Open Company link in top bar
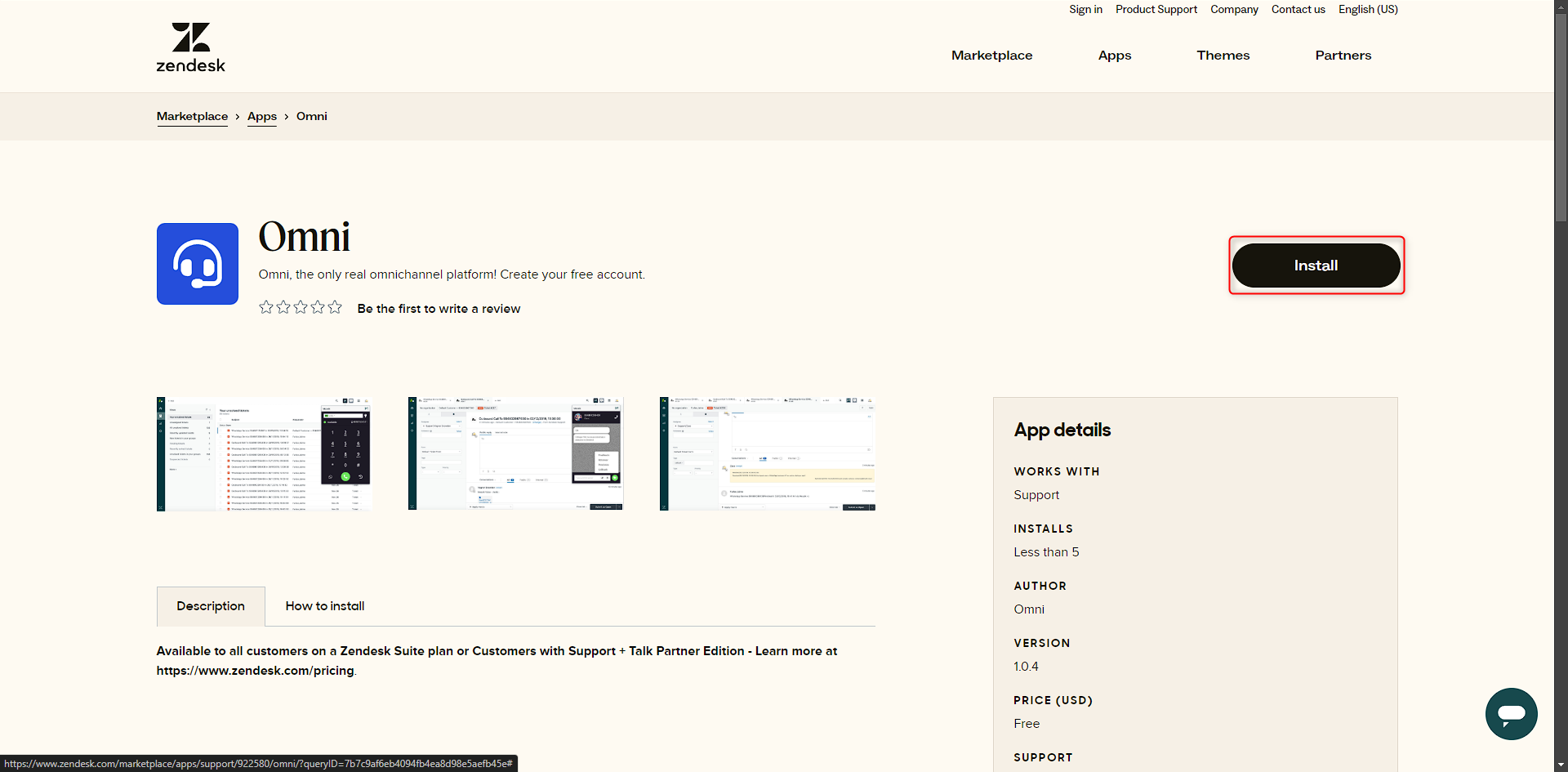 (1234, 9)
